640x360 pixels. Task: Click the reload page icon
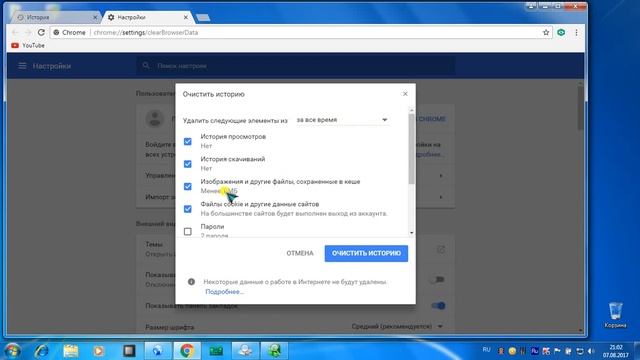[41, 32]
